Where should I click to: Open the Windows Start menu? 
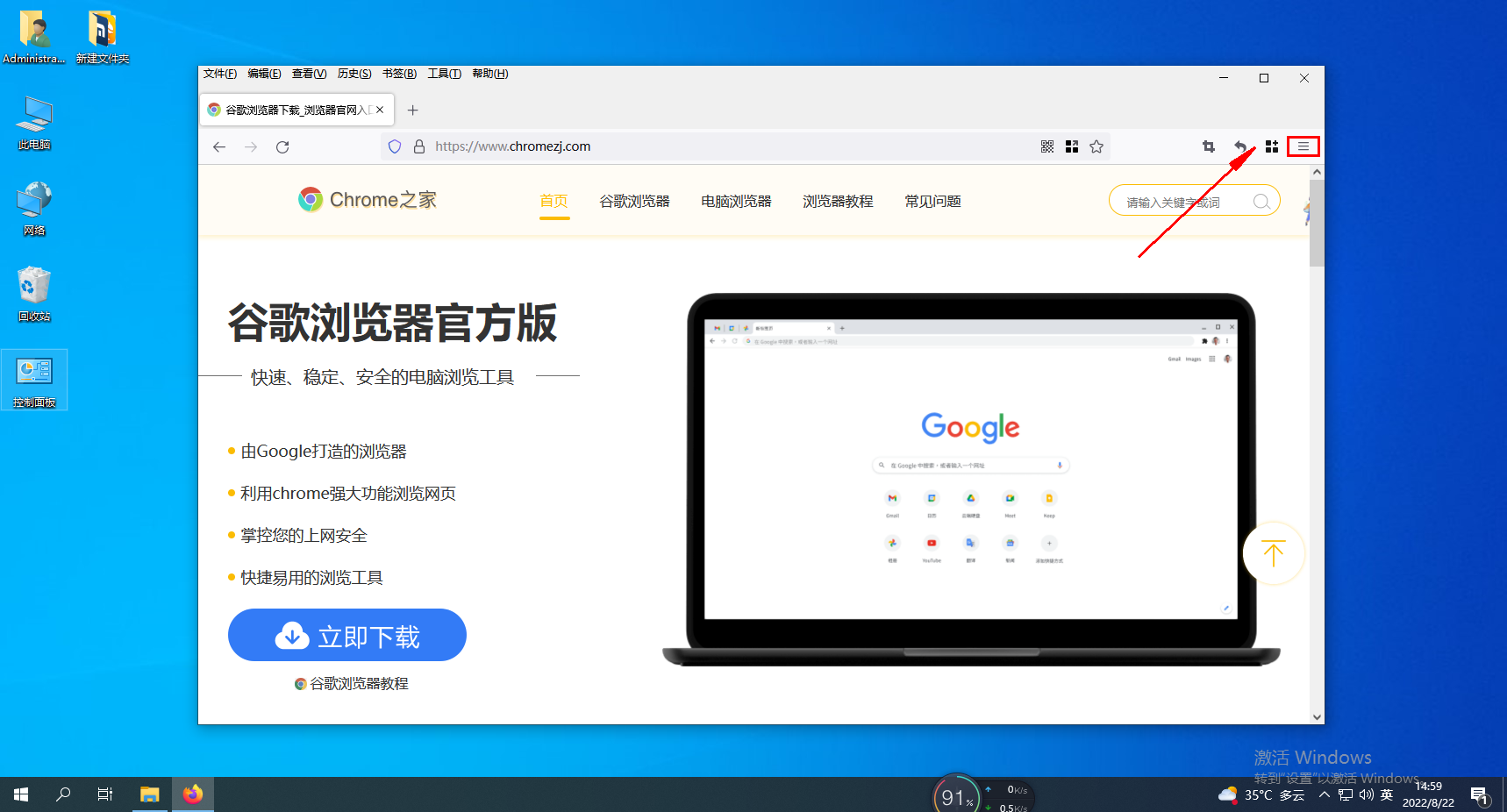point(21,794)
